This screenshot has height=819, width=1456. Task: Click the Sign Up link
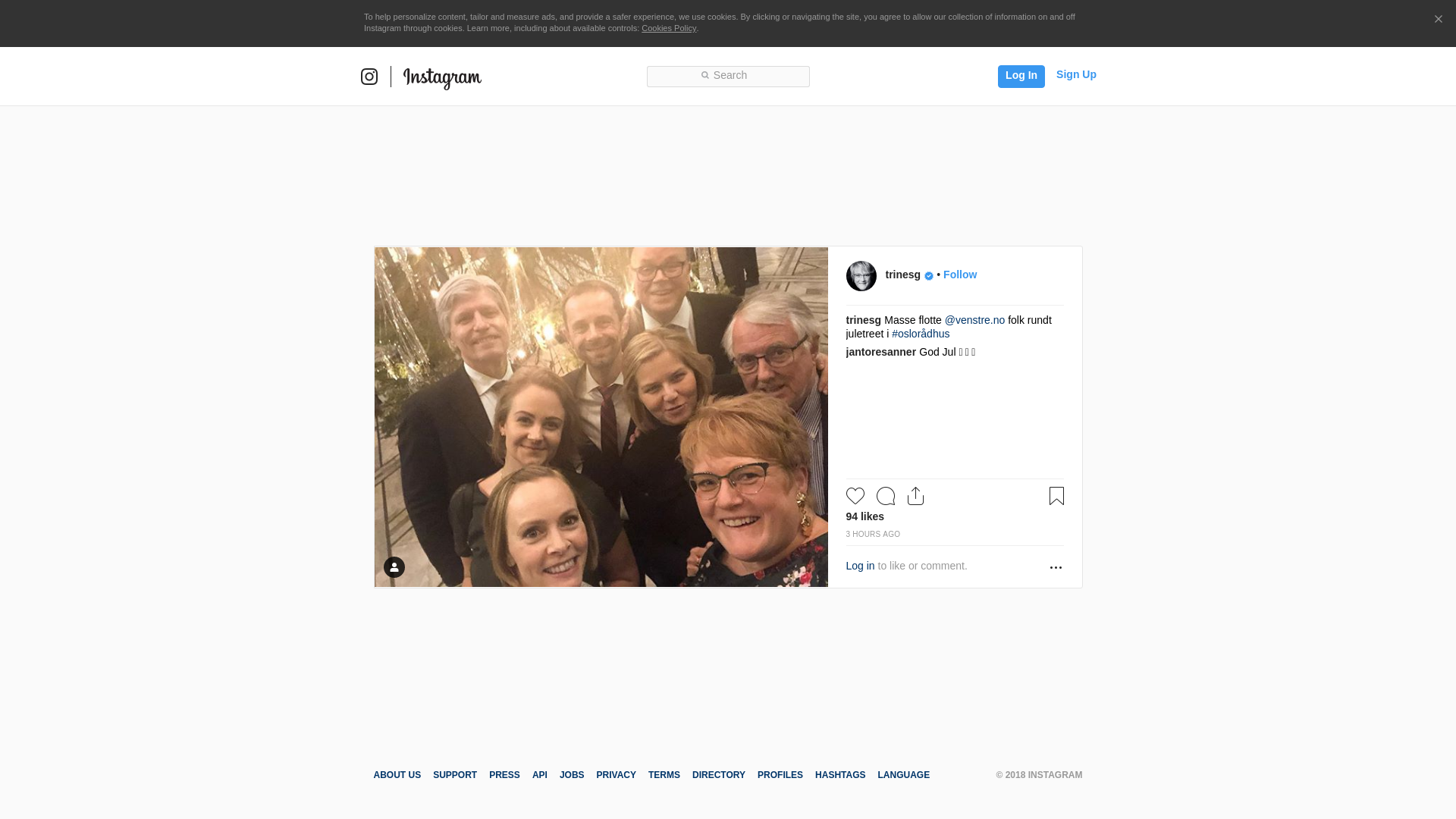point(1076,74)
